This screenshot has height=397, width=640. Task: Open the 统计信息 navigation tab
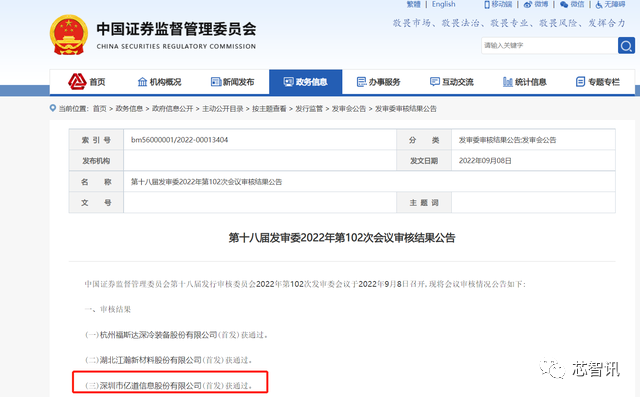point(525,82)
